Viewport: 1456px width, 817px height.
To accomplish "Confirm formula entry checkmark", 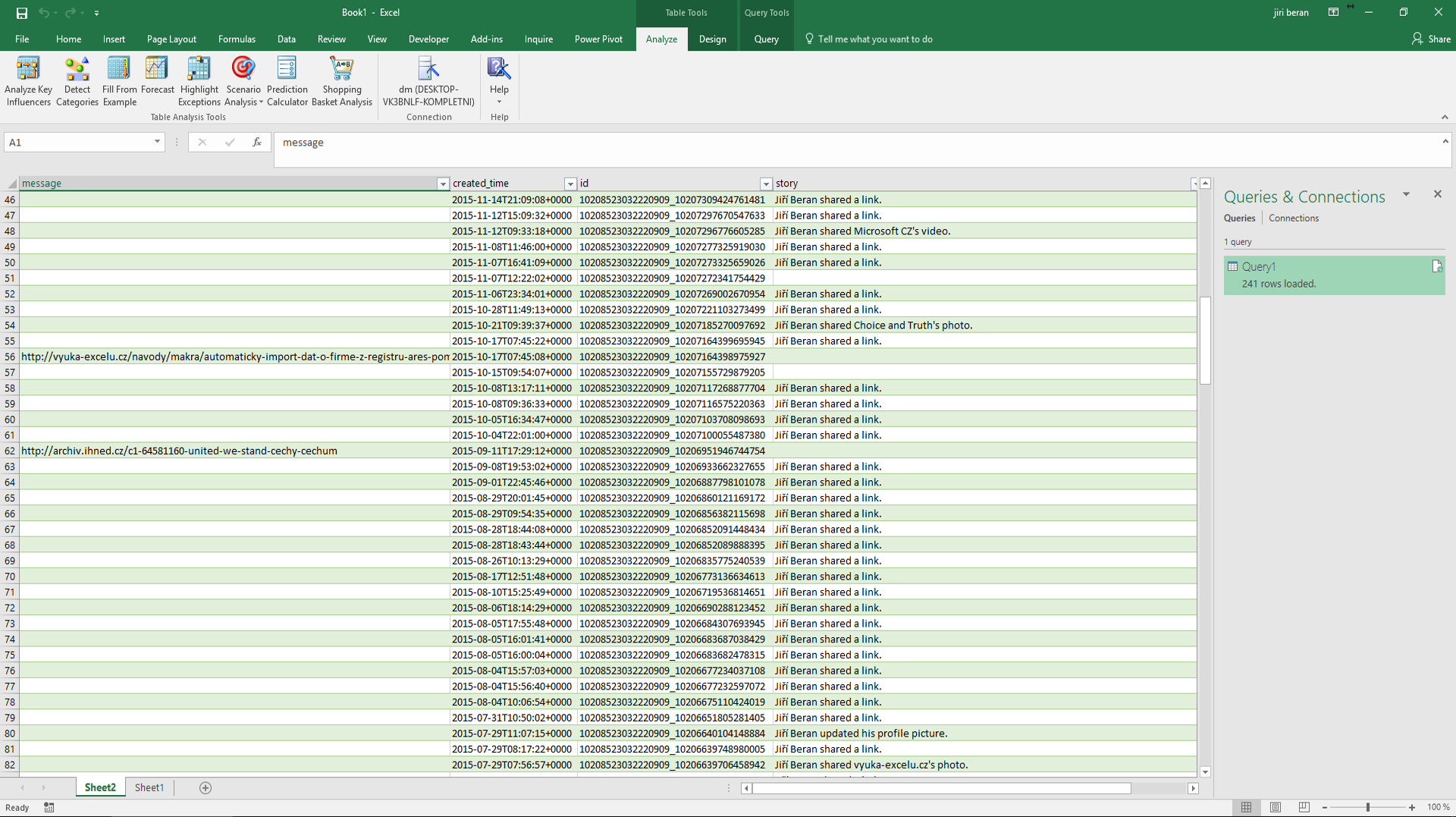I will [x=230, y=142].
